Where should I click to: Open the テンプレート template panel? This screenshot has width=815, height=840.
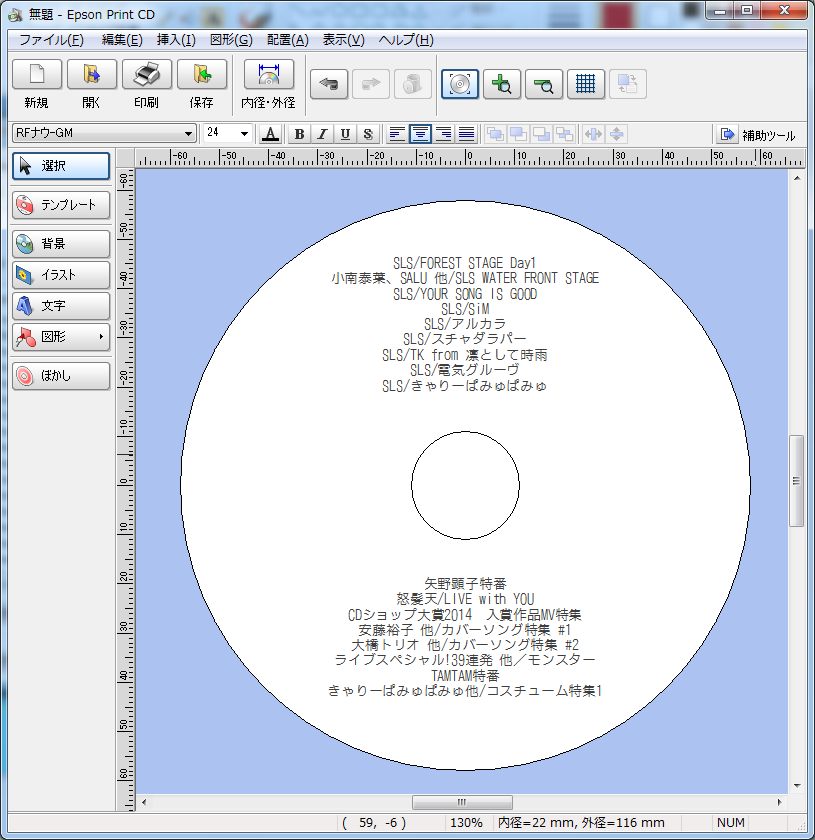(61, 205)
